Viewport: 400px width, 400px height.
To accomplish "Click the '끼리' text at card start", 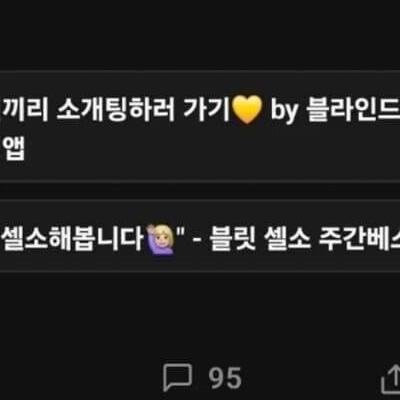I will pyautogui.click(x=23, y=110).
